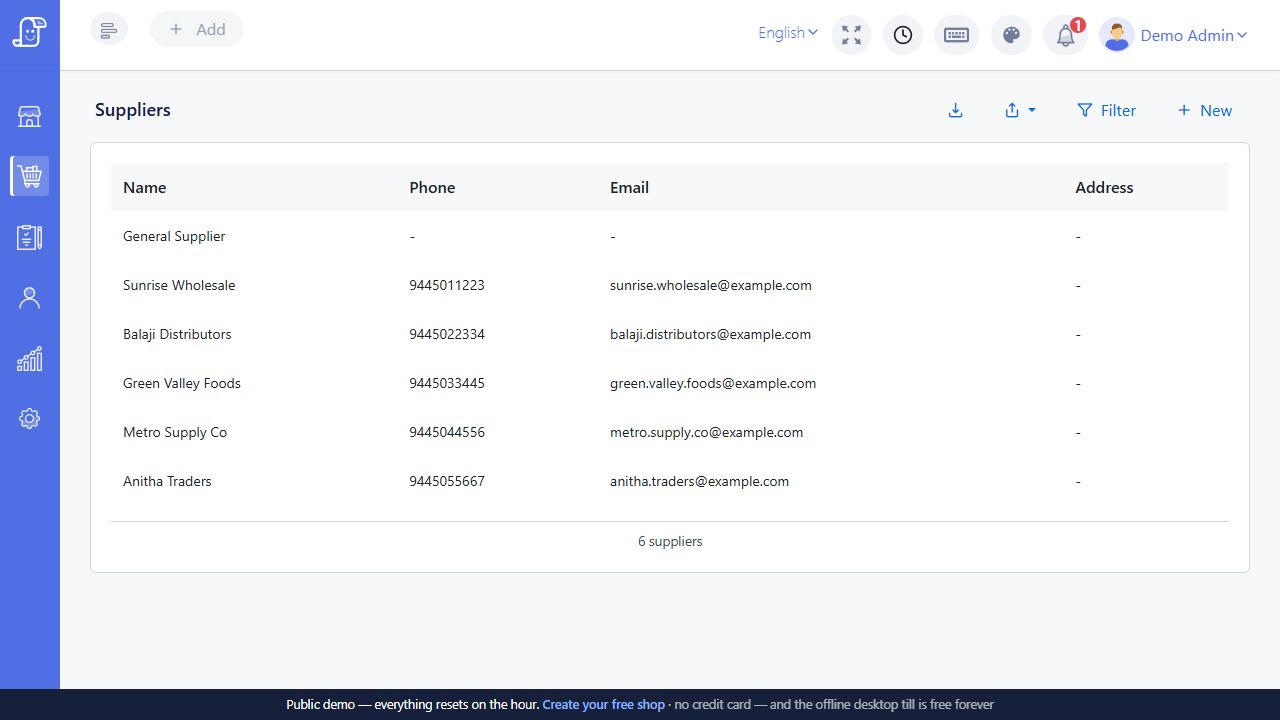1280x720 pixels.
Task: Expand the Demo Admin user menu
Action: 1194,35
